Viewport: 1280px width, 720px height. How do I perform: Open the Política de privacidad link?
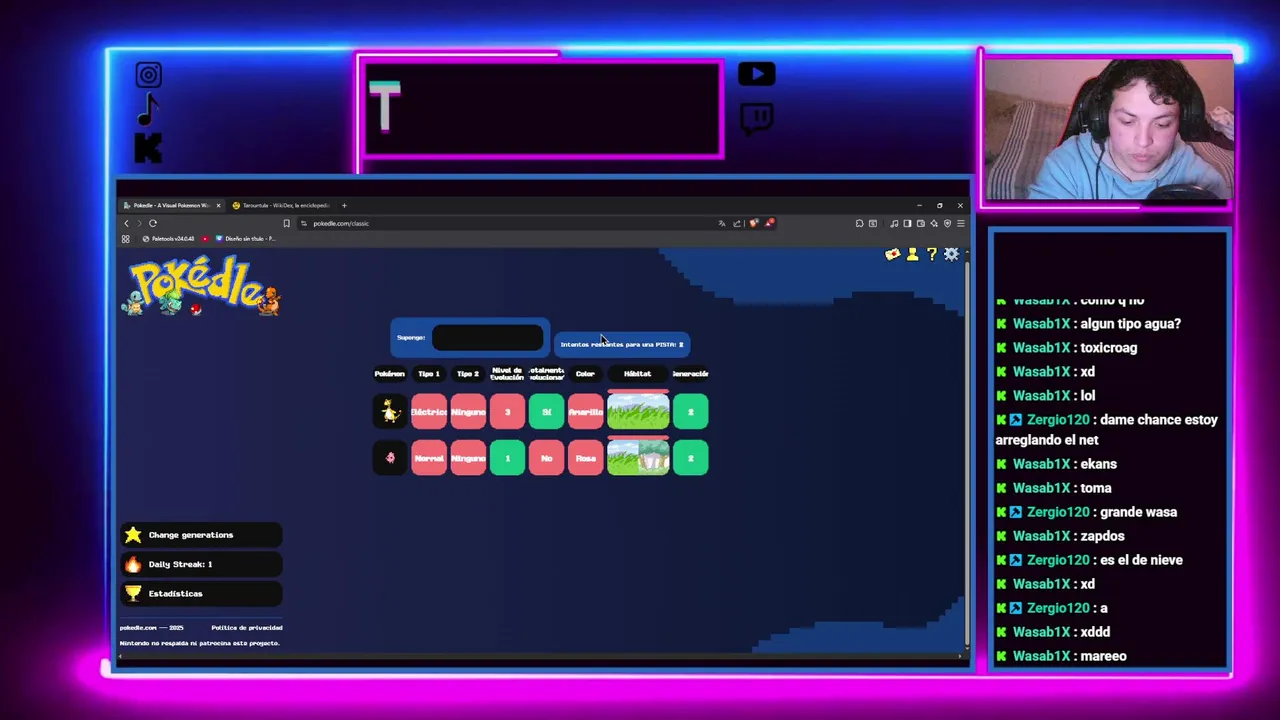(246, 628)
